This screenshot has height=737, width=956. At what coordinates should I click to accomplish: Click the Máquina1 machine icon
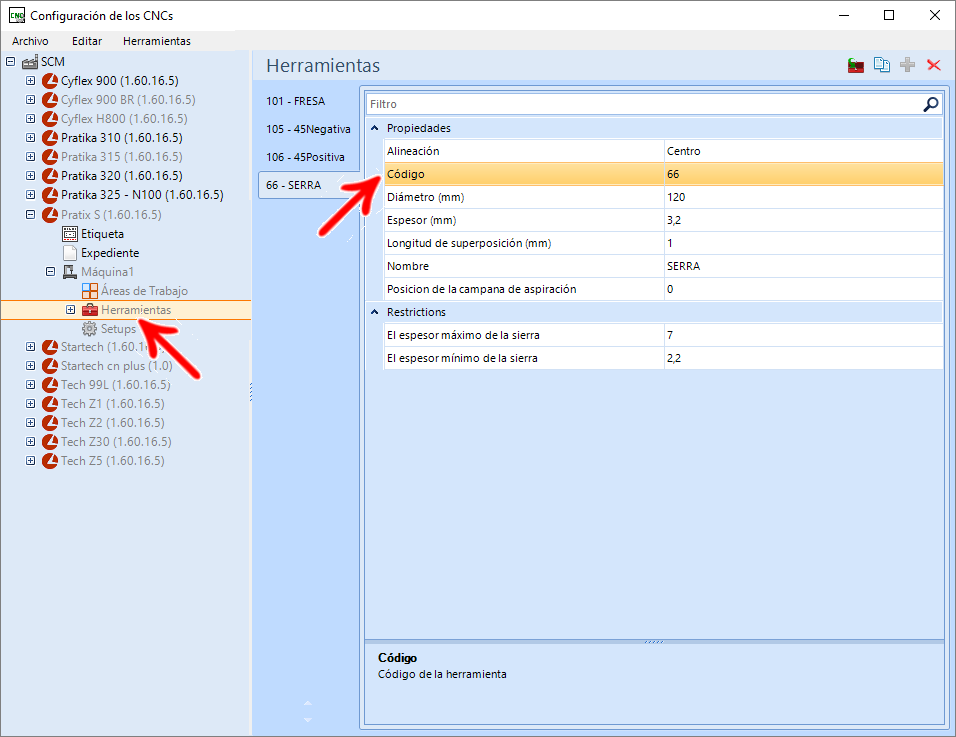(70, 272)
